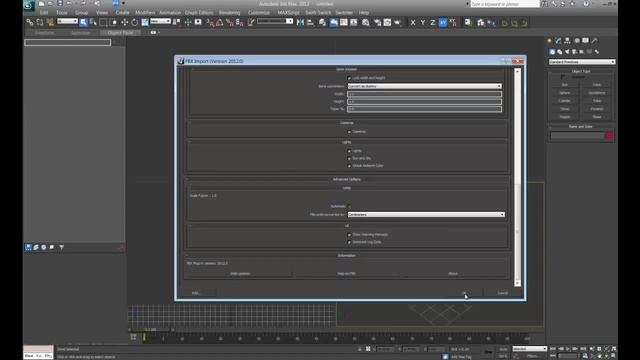
Task: Click the FBX dialog vertical scrollbar
Action: click(518, 177)
